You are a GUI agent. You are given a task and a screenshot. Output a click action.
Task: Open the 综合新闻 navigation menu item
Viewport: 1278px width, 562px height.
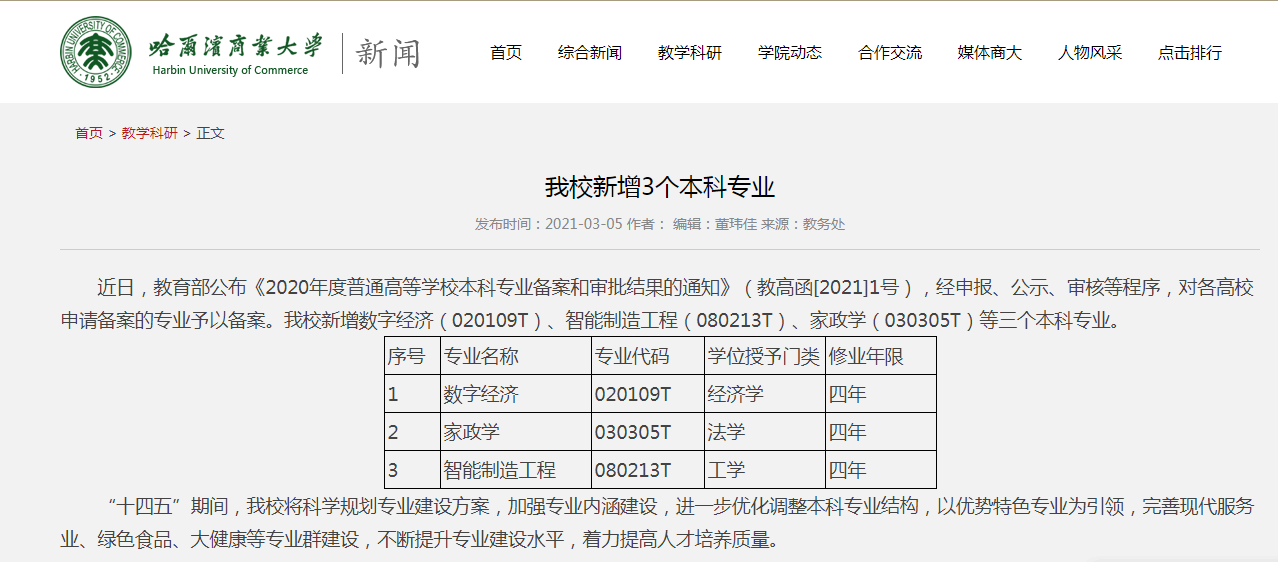tap(590, 53)
